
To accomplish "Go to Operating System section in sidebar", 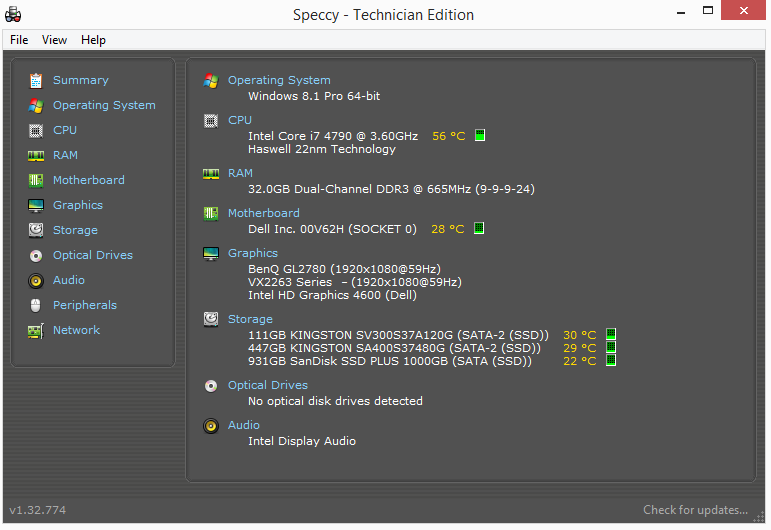I will (x=104, y=105).
